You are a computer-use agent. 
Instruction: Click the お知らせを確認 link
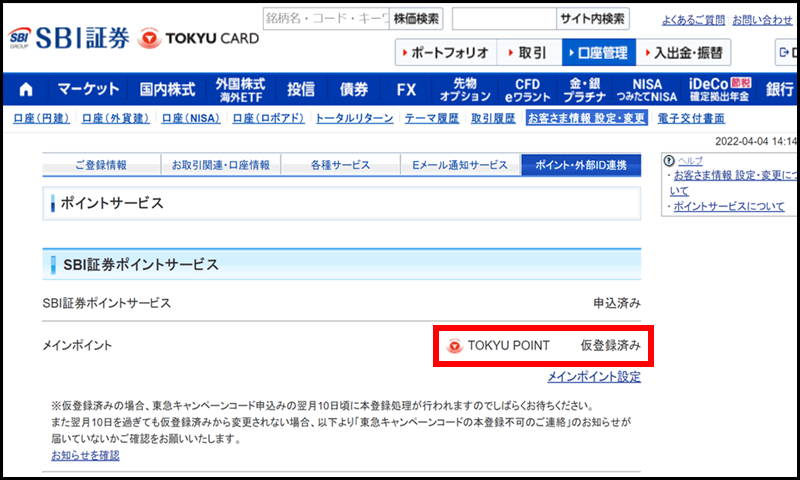coord(85,455)
